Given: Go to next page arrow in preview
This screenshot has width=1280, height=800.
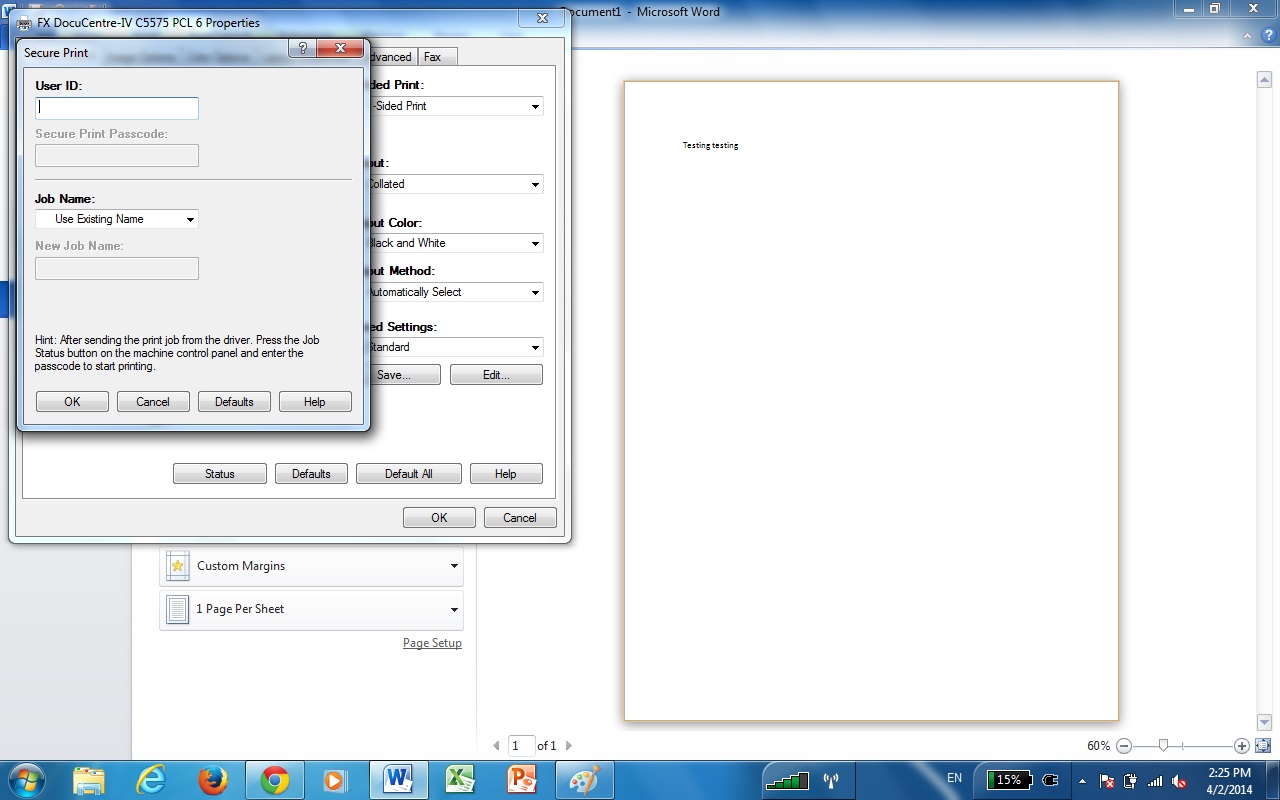Looking at the screenshot, I should point(569,746).
